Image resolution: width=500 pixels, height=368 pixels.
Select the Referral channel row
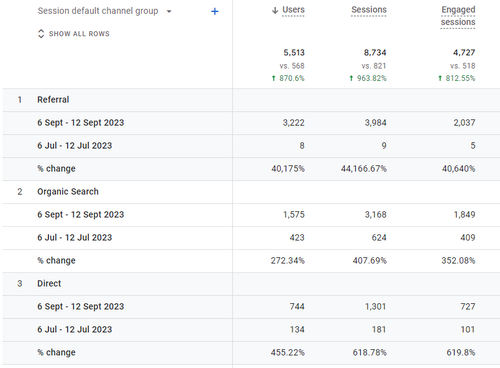[251, 100]
